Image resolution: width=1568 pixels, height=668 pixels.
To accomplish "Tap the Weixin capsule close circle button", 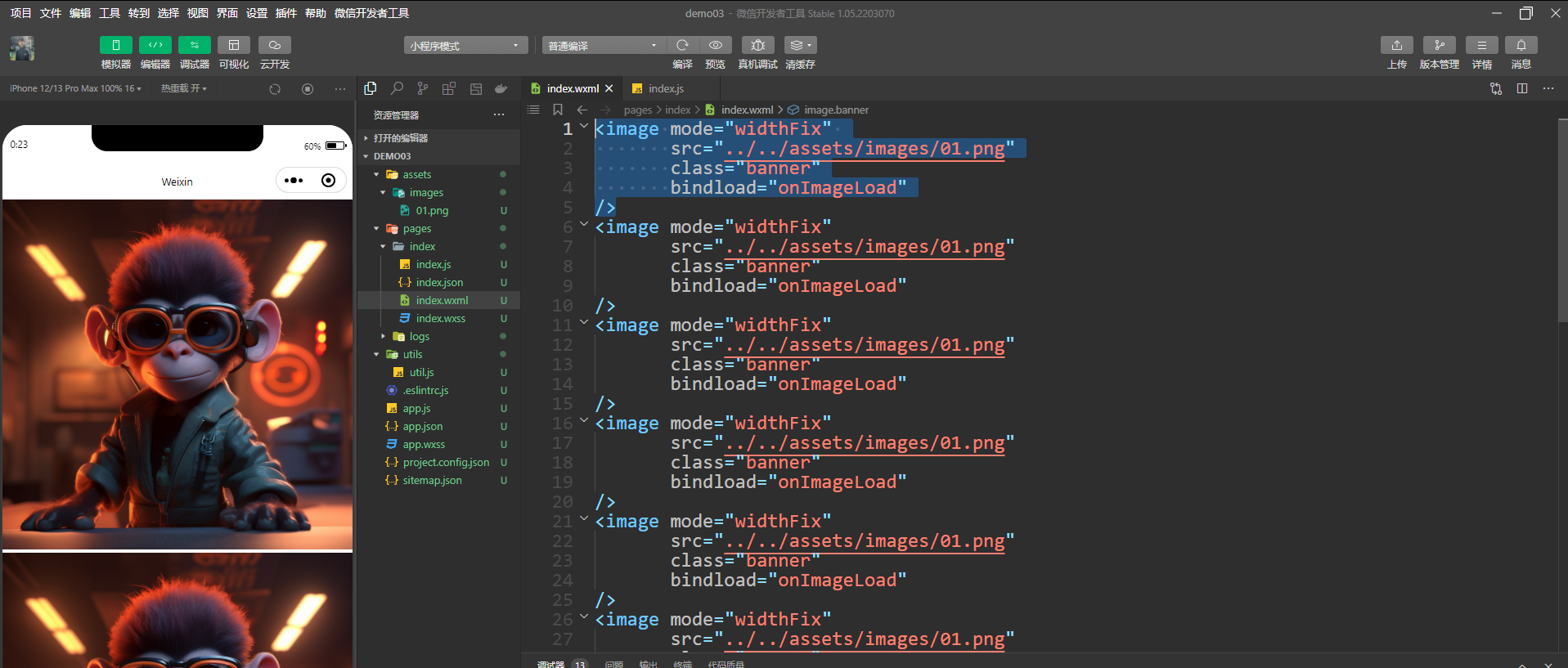I will click(328, 181).
